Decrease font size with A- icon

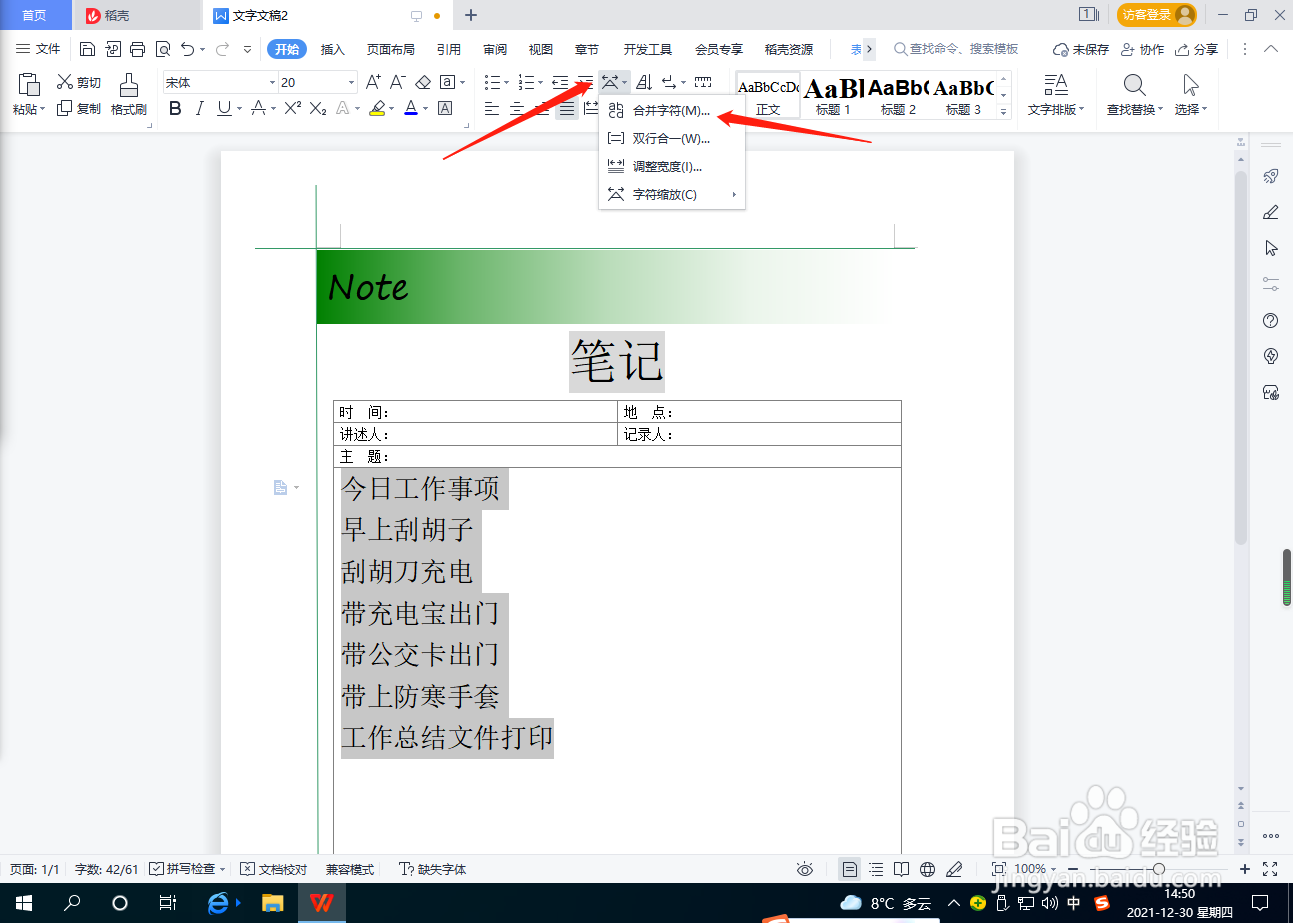pyautogui.click(x=397, y=82)
